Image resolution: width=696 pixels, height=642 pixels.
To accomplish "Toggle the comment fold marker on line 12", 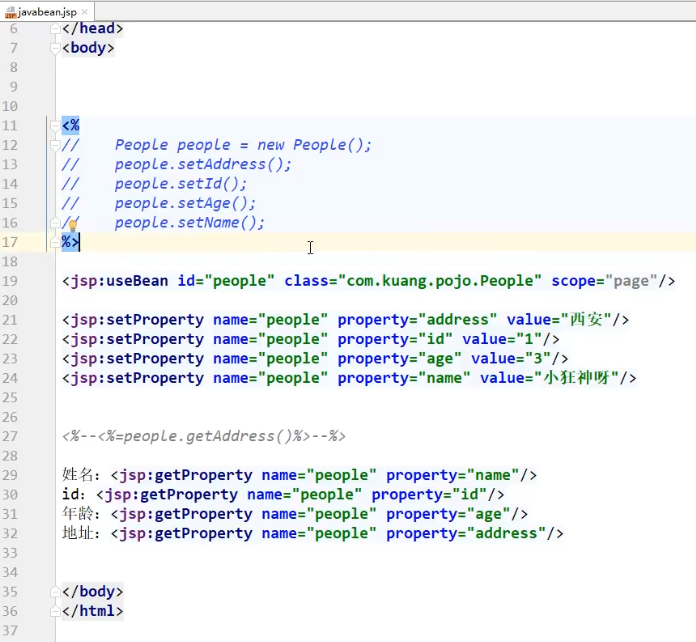I will pyautogui.click(x=55, y=146).
